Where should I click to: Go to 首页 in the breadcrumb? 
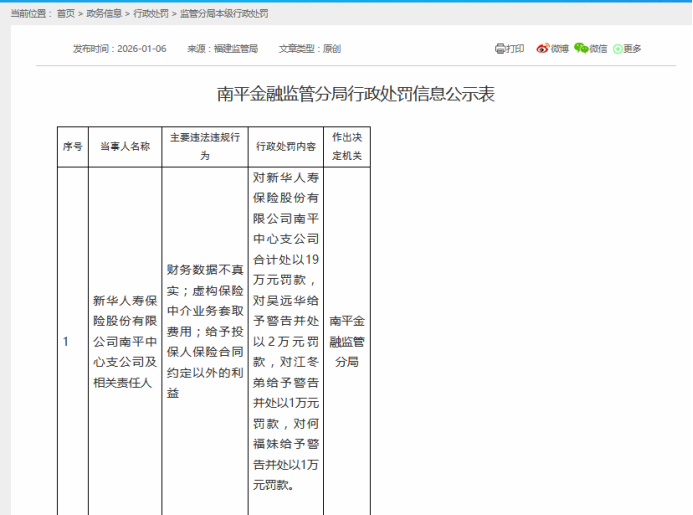65,14
